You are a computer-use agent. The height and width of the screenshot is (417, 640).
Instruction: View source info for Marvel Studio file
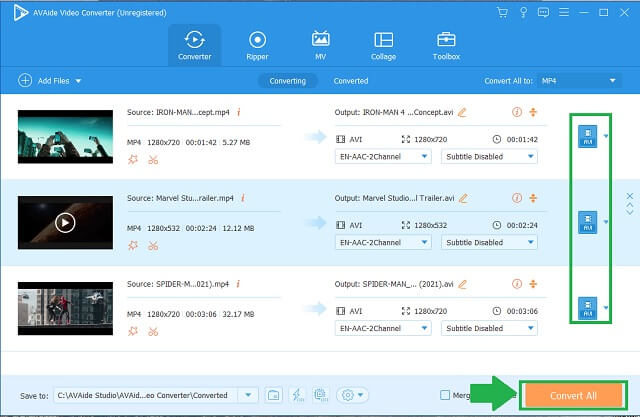[243, 198]
